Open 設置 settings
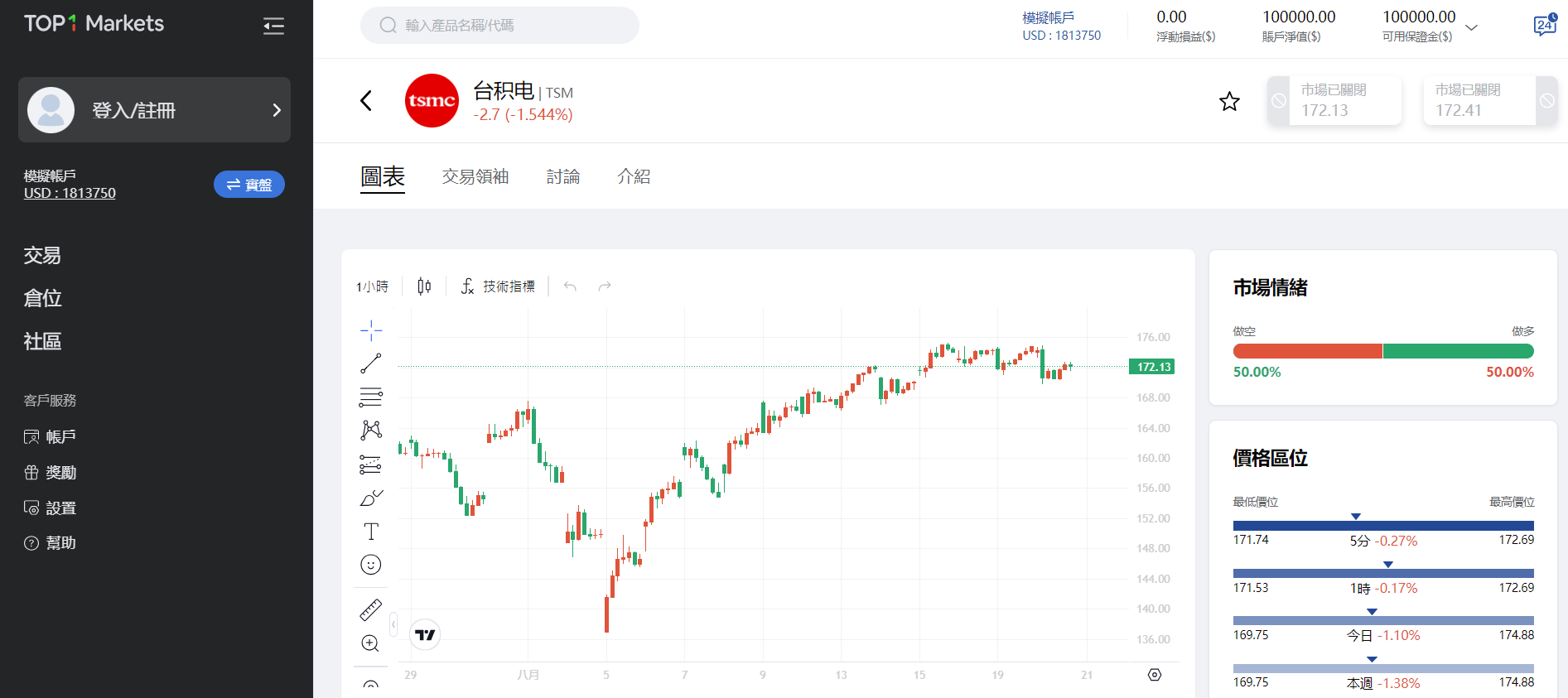This screenshot has width=1568, height=698. click(50, 508)
